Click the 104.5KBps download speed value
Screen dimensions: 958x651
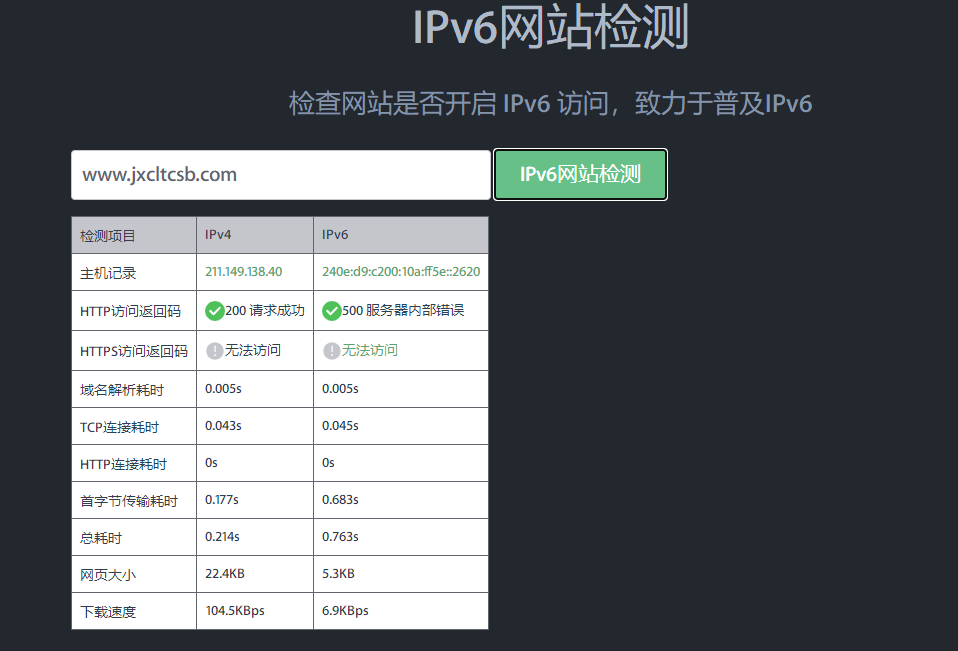(235, 611)
